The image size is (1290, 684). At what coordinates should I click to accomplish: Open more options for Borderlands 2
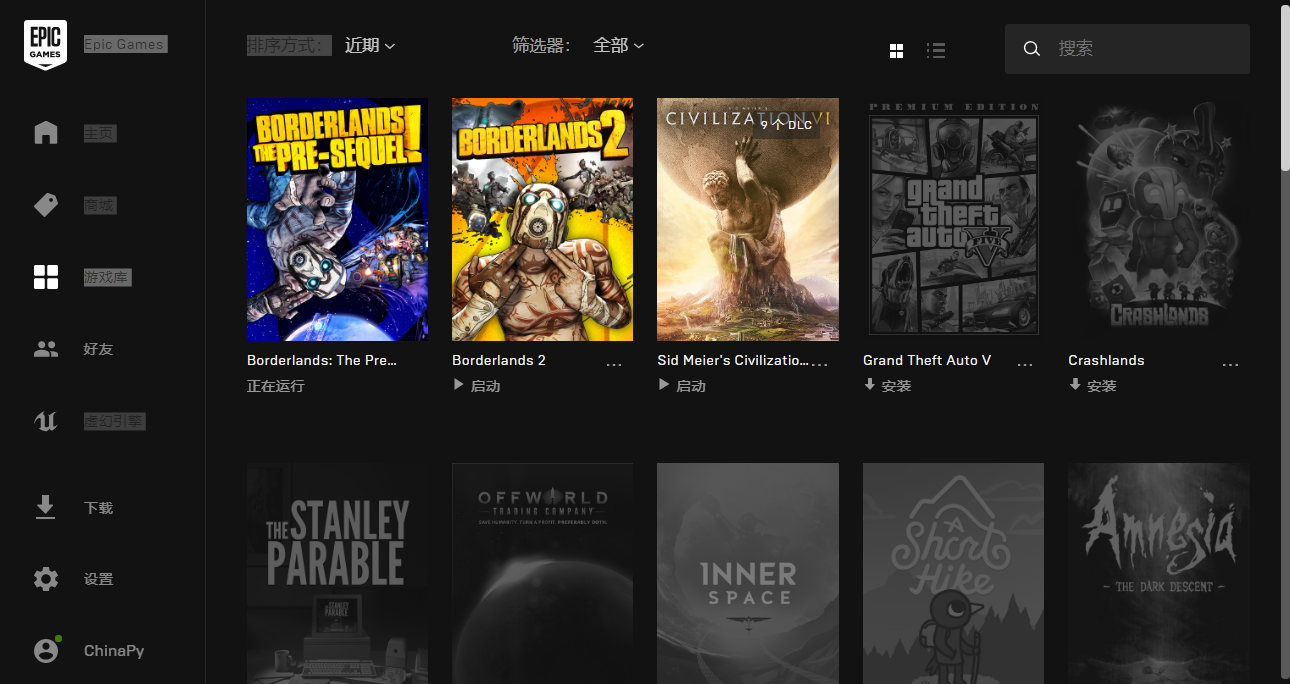pyautogui.click(x=614, y=365)
